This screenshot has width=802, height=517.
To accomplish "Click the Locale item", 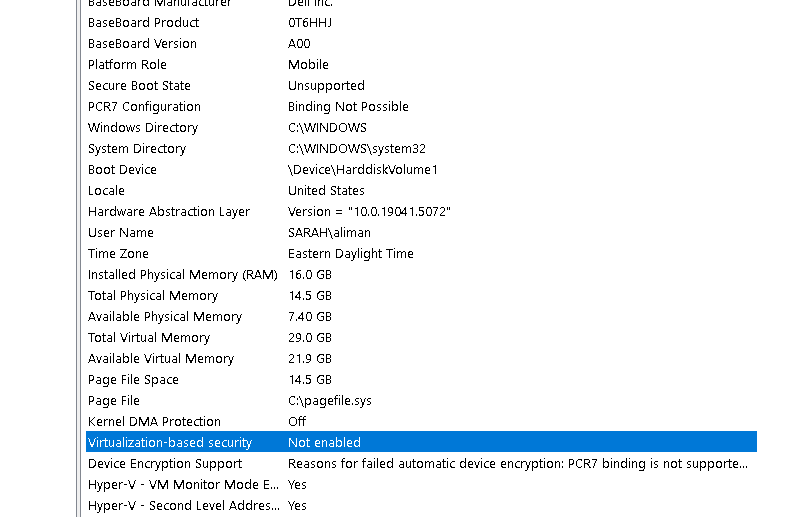I will pos(106,190).
